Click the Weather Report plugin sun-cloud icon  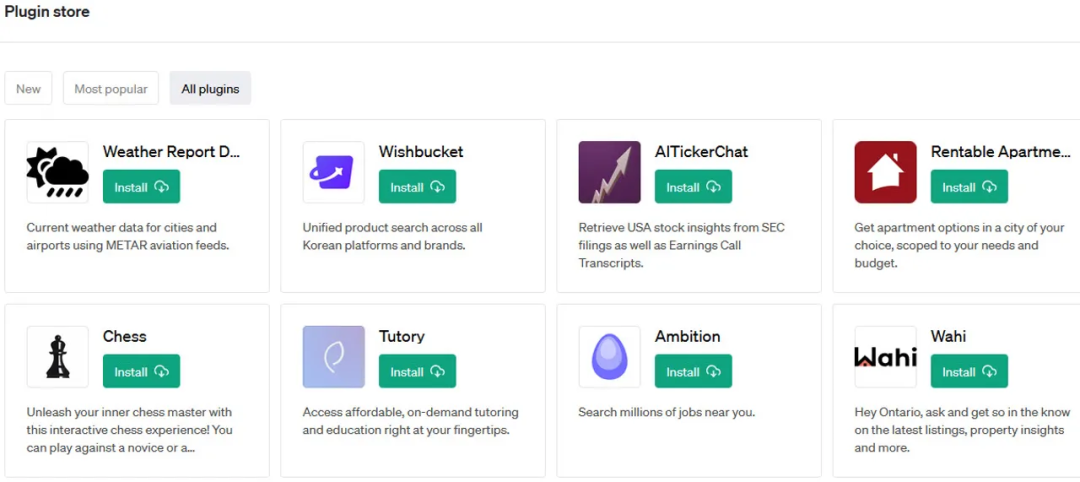[57, 172]
